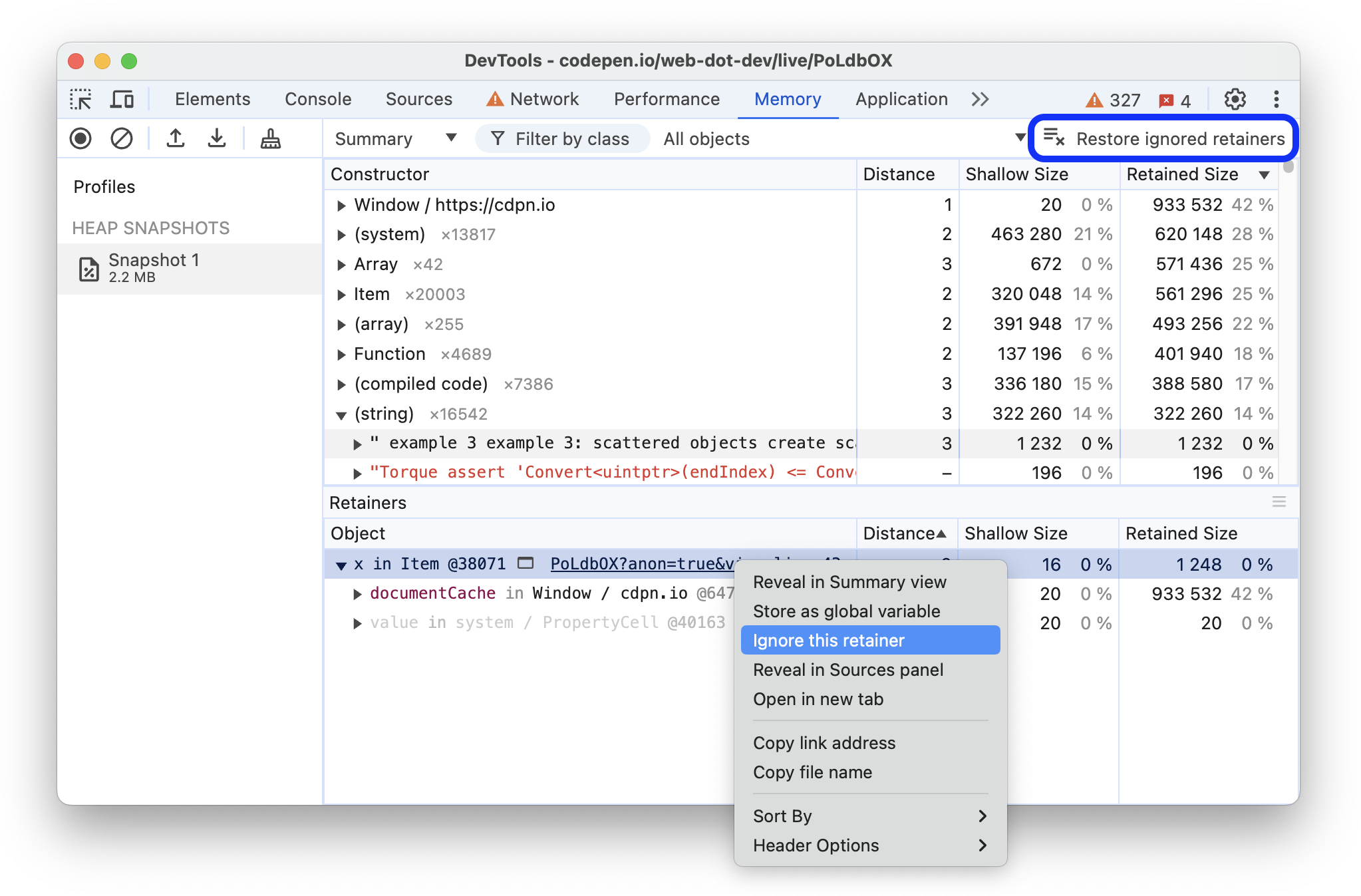The image size is (1361, 896).
Task: Open the Summary view dropdown
Action: tap(394, 139)
